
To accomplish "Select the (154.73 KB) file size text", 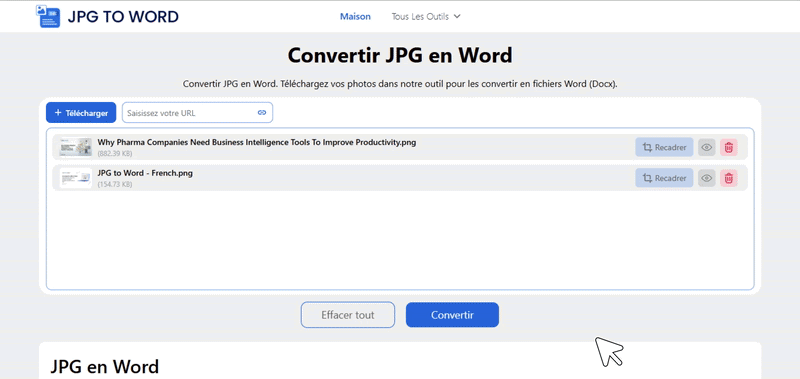I will point(115,184).
